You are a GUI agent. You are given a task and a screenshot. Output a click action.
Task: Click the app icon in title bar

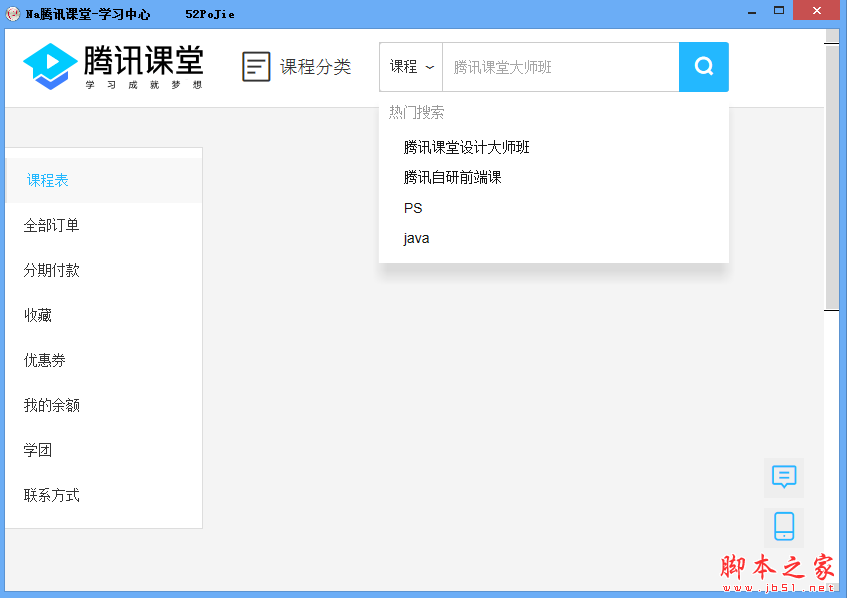pyautogui.click(x=12, y=14)
